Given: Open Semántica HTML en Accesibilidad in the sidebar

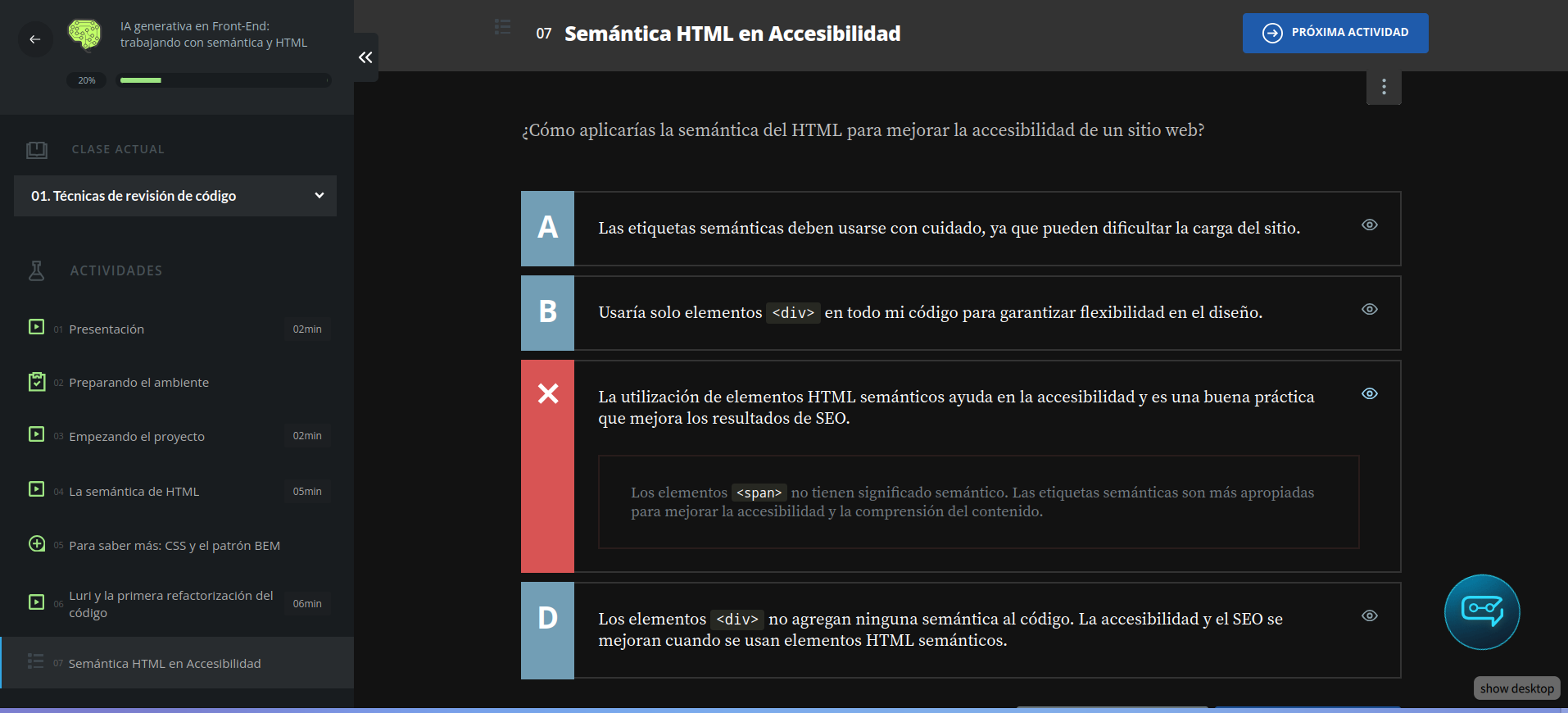Looking at the screenshot, I should [x=179, y=663].
